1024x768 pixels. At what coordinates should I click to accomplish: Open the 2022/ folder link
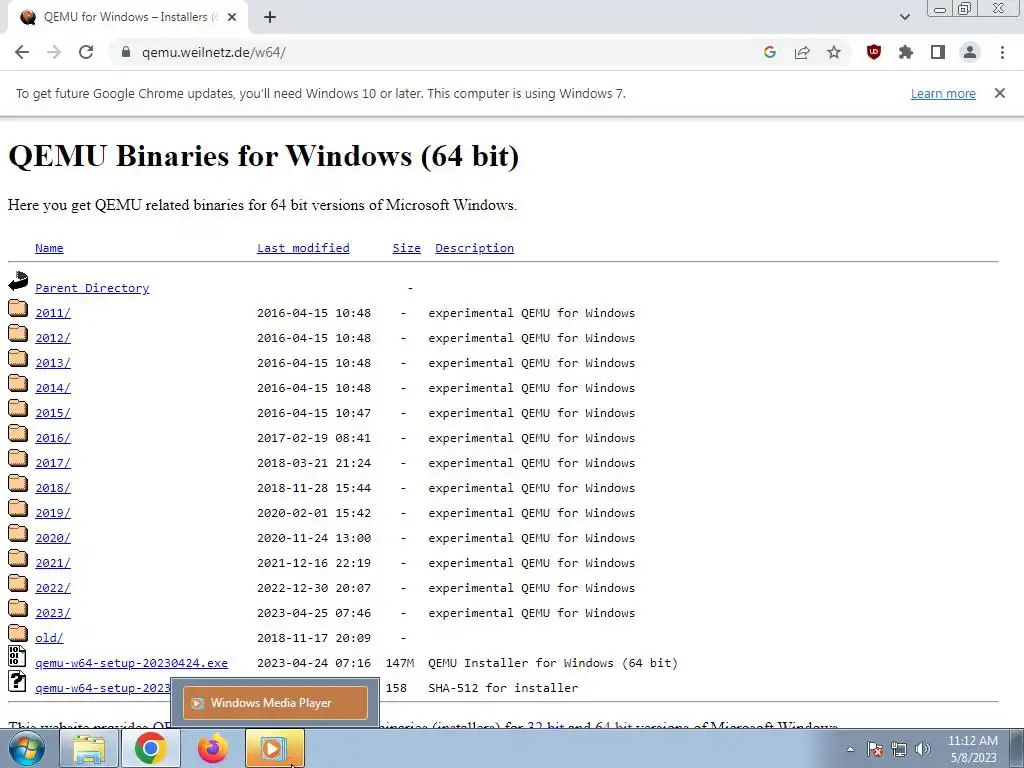(53, 588)
